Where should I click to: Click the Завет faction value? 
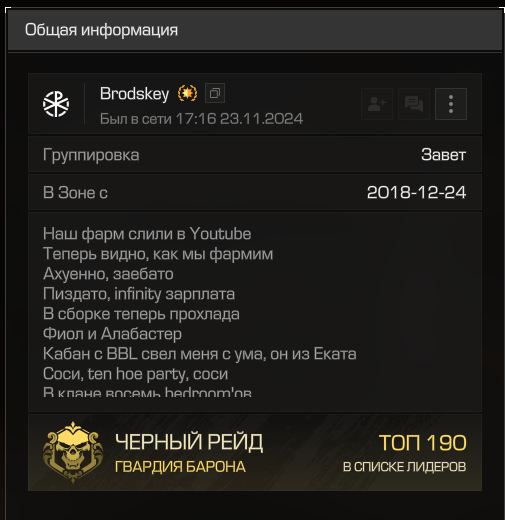tap(443, 155)
